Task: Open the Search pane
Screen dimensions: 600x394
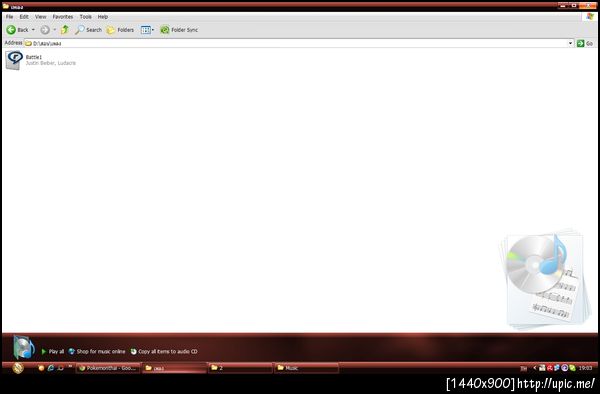Action: 88,30
